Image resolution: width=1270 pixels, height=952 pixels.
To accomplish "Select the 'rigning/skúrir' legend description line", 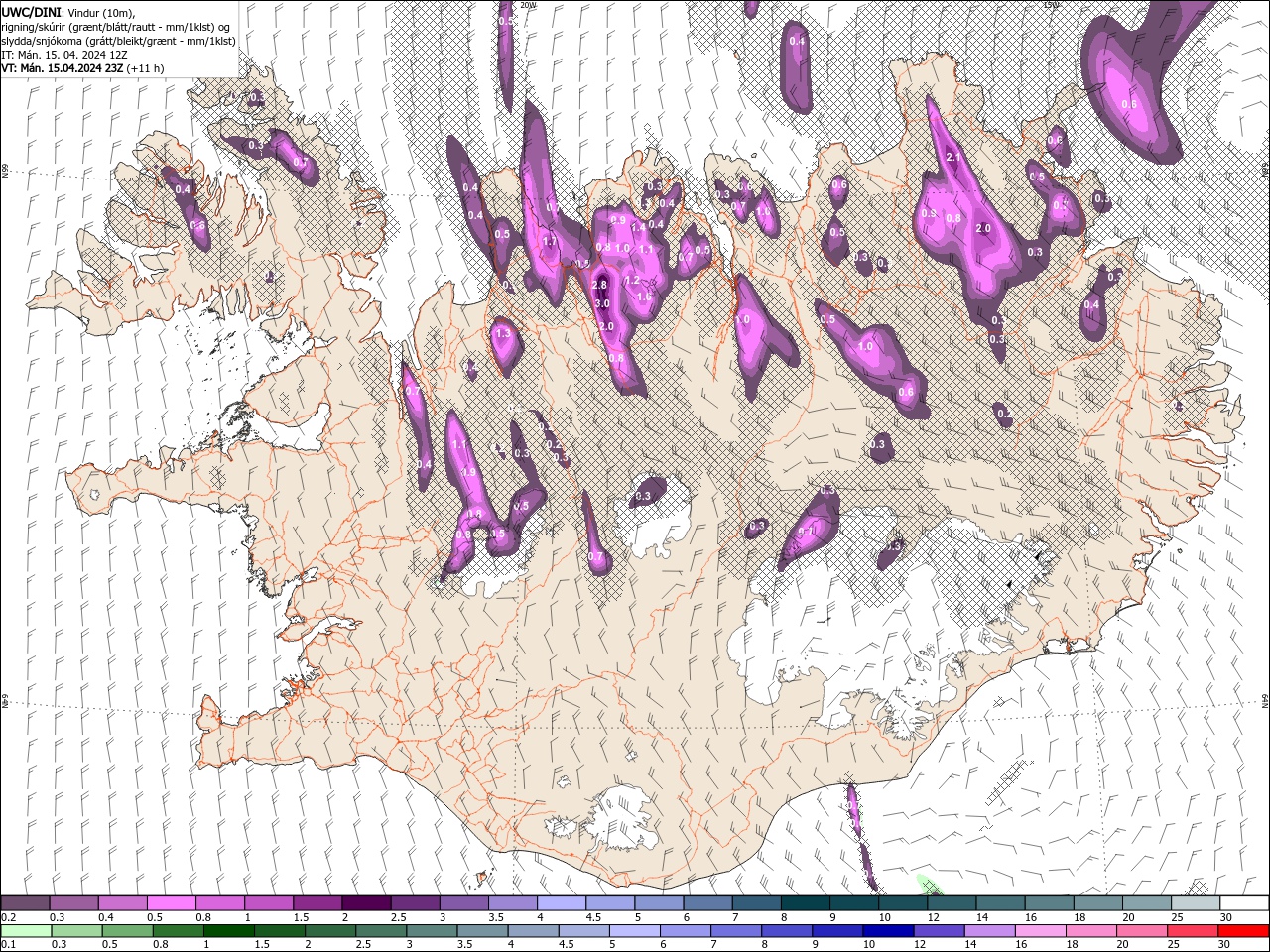I will coord(117,26).
